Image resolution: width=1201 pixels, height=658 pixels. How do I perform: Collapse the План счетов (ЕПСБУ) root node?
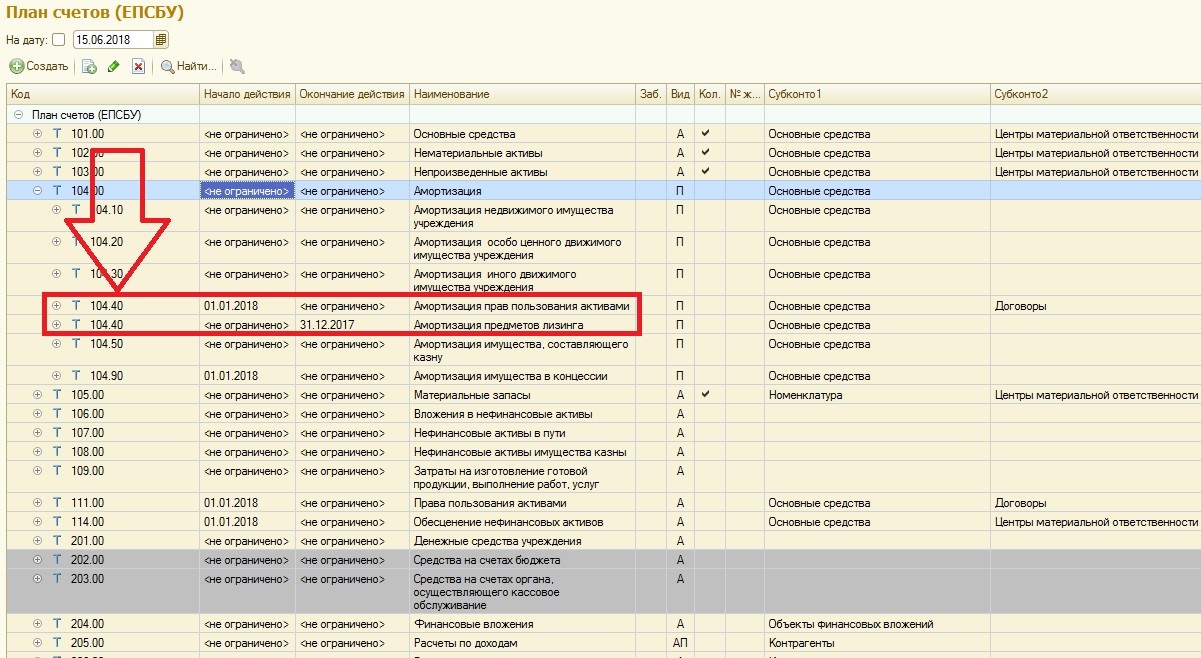(19, 115)
